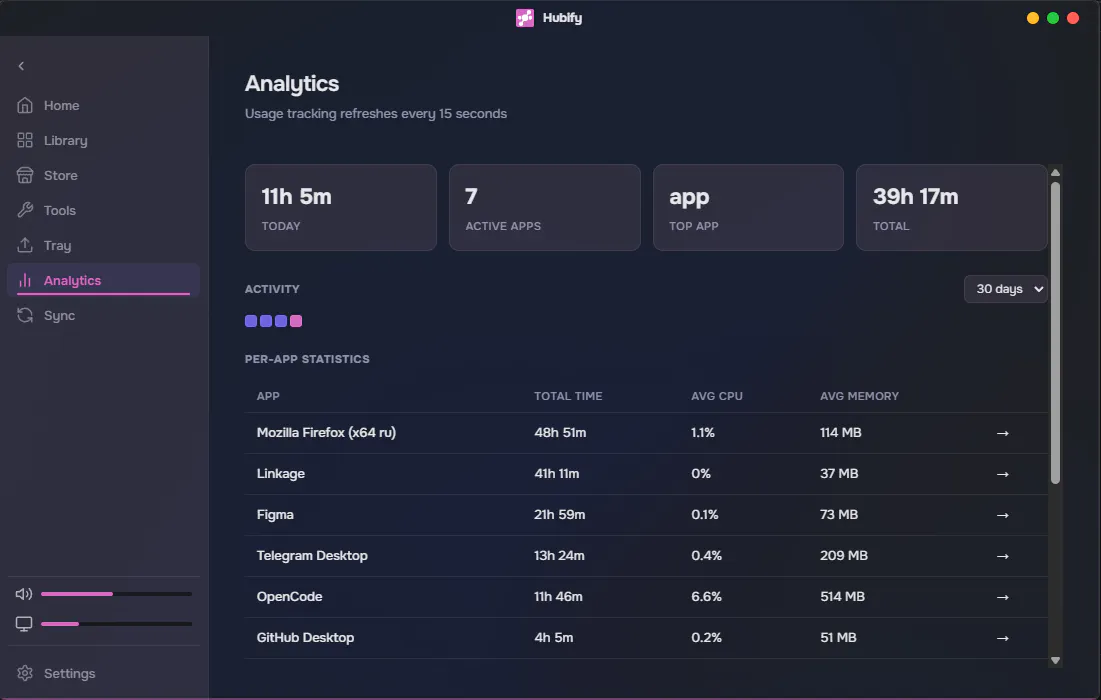Click the Store shop icon
1101x700 pixels.
25,176
